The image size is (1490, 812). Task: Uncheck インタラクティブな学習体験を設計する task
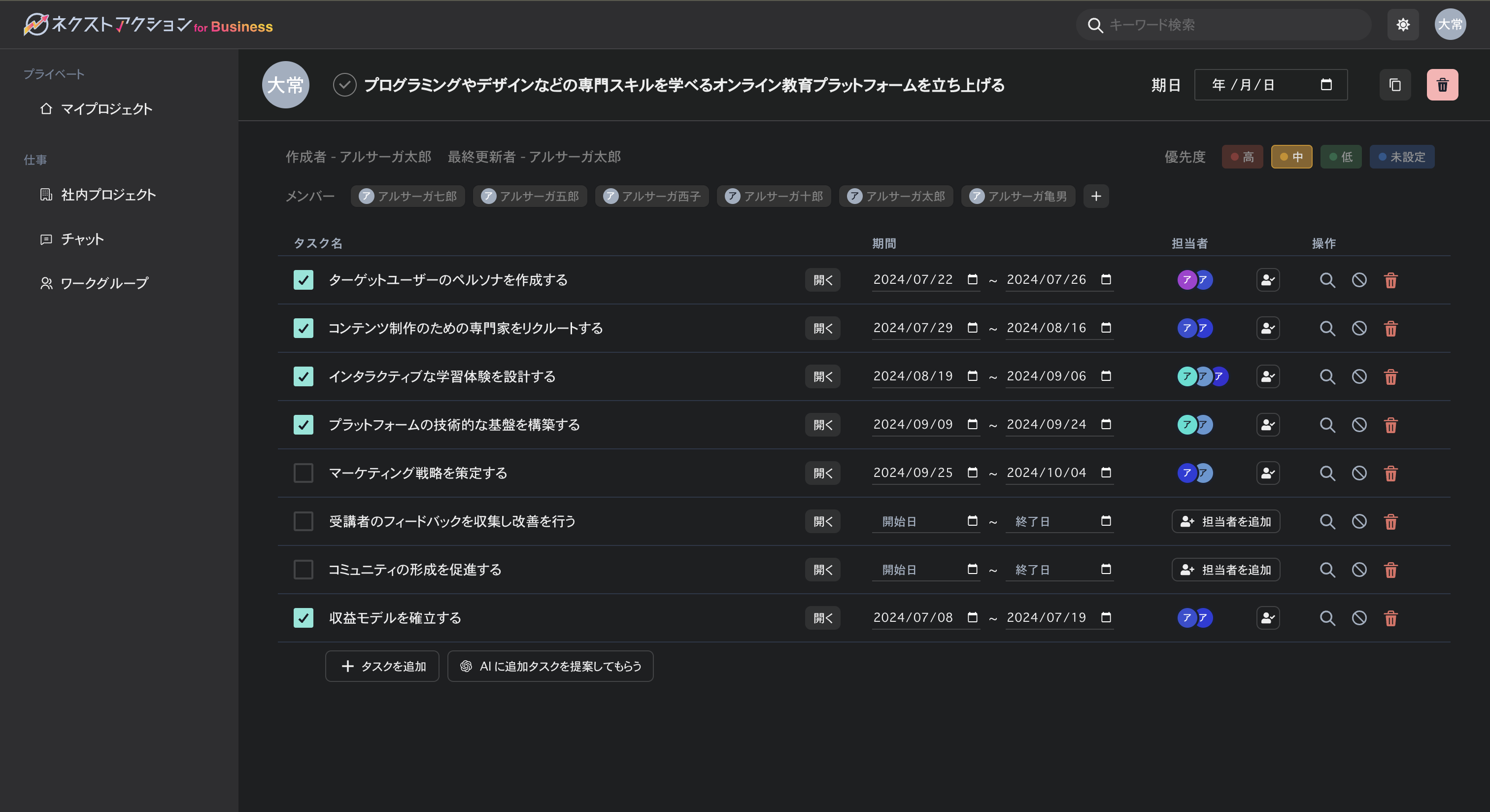click(x=303, y=376)
